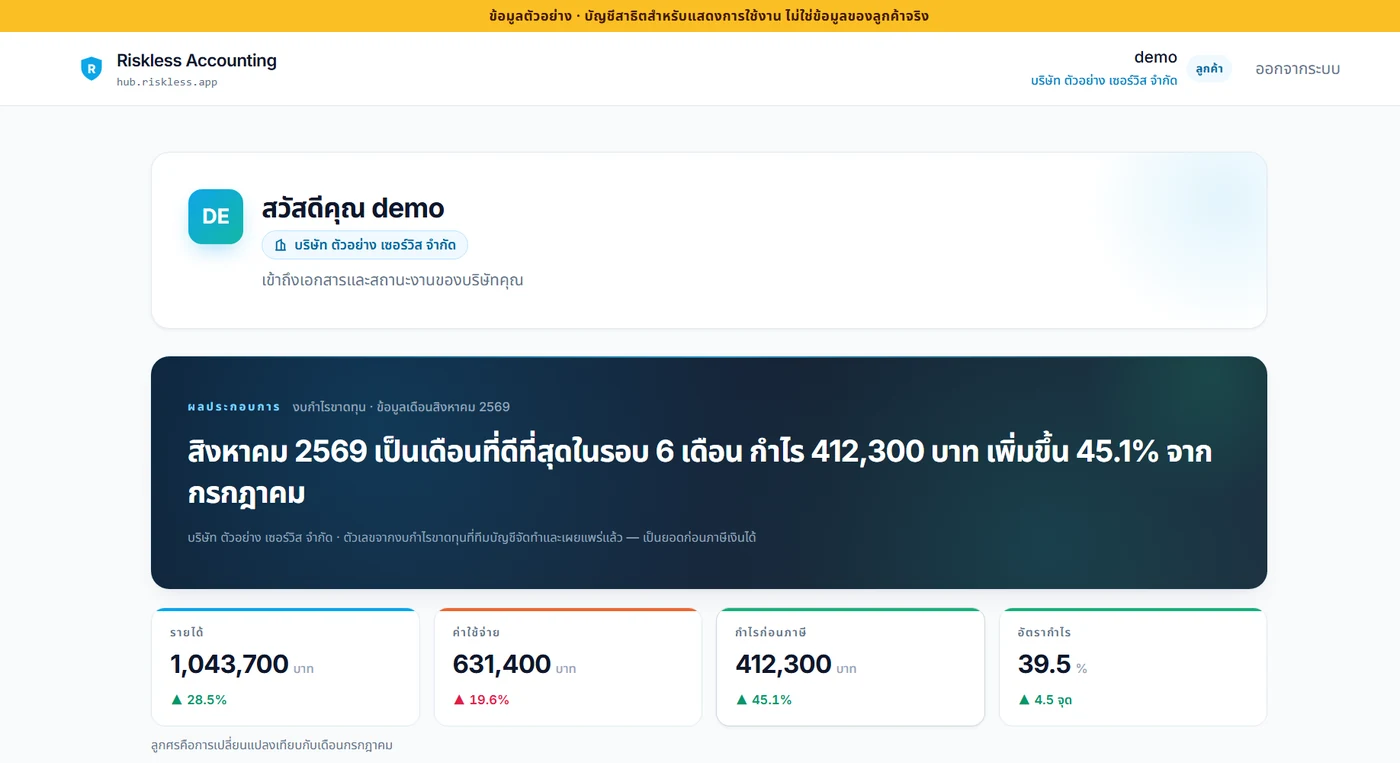
Task: Click the เข้าถึงเอกสารและสถานะงานของบริษัทคุณ subtitle
Action: (393, 280)
